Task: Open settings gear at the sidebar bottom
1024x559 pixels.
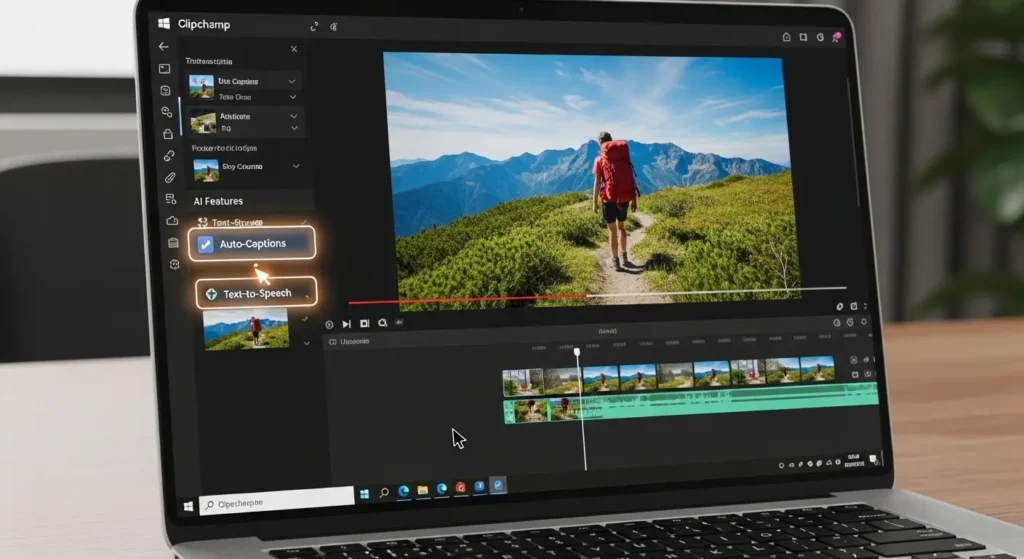Action: 174,264
